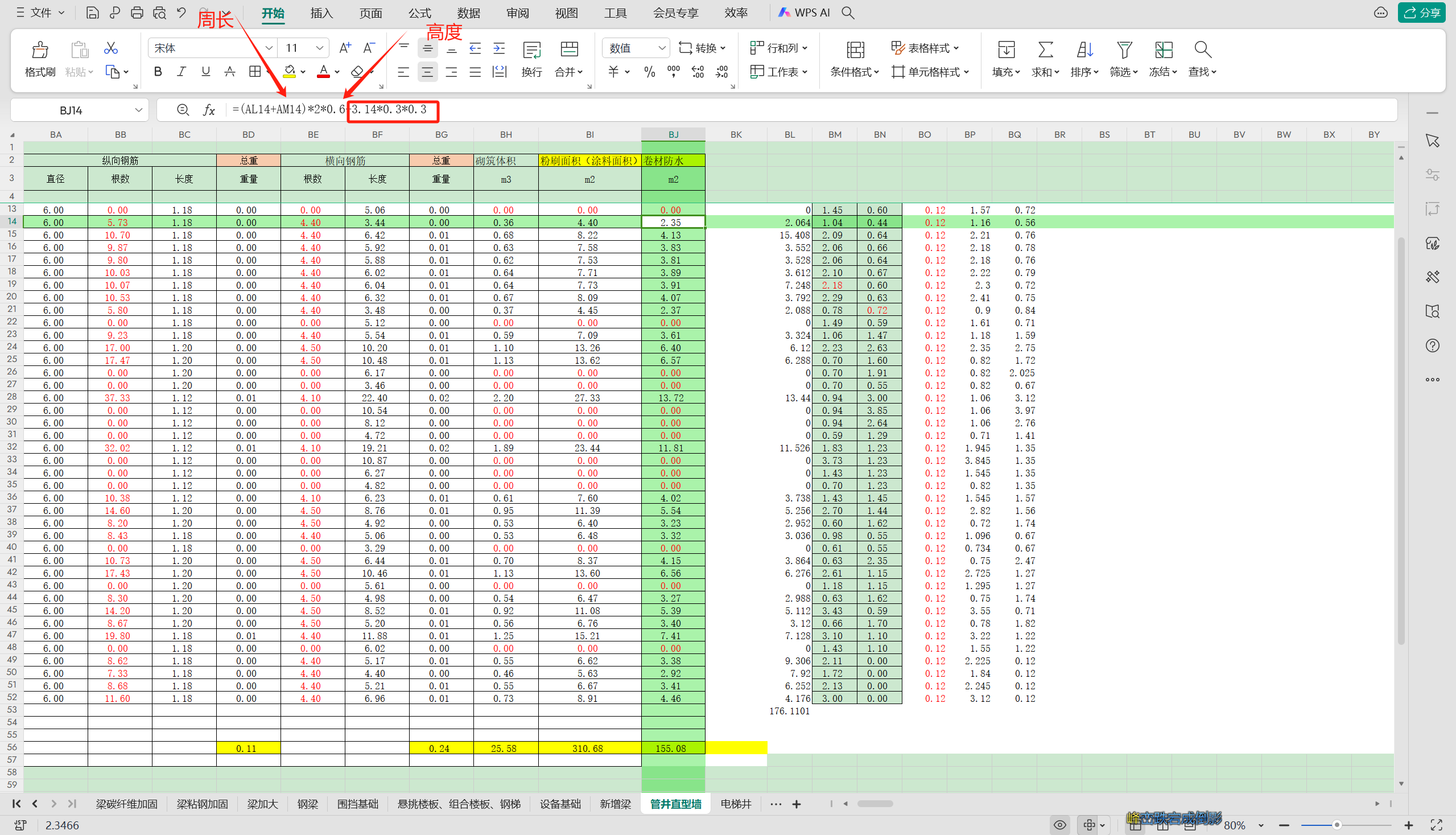Click the percent style icon
1456x835 pixels.
[x=649, y=72]
